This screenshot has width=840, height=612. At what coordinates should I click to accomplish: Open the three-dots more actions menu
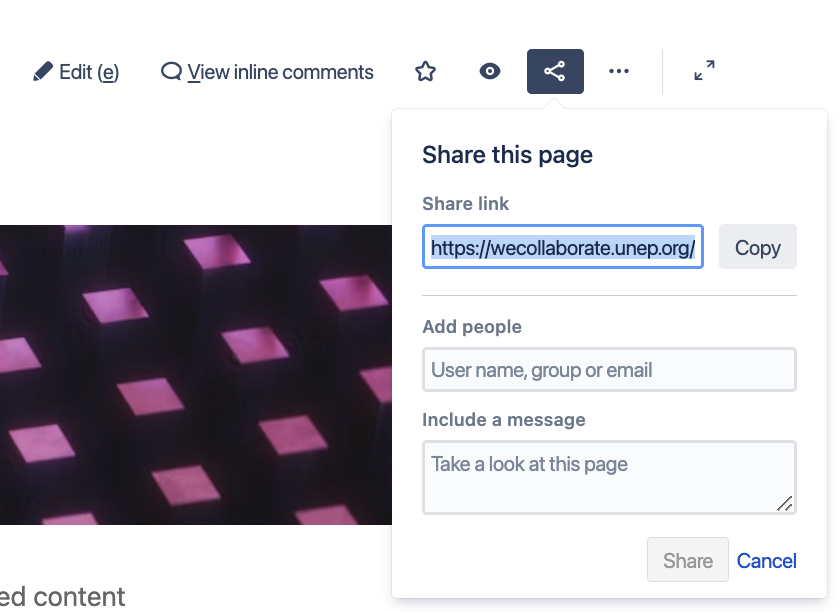coord(619,71)
